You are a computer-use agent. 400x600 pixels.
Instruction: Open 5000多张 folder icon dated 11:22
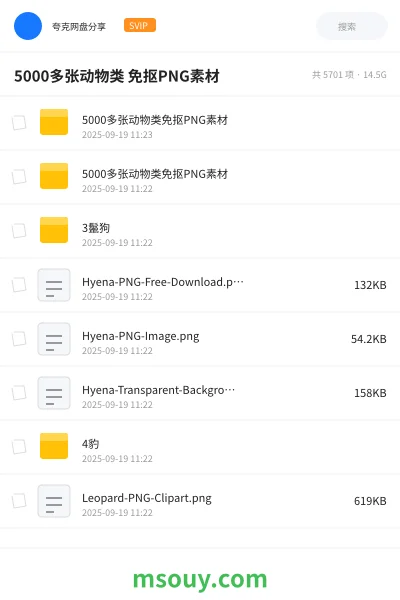pos(54,176)
